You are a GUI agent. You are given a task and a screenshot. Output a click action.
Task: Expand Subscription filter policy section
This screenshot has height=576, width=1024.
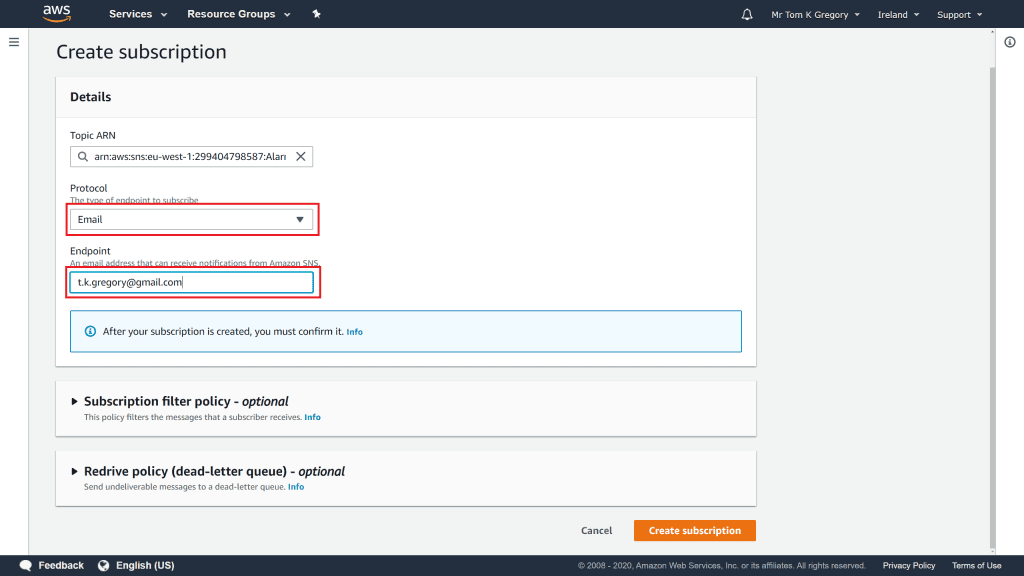tap(75, 401)
